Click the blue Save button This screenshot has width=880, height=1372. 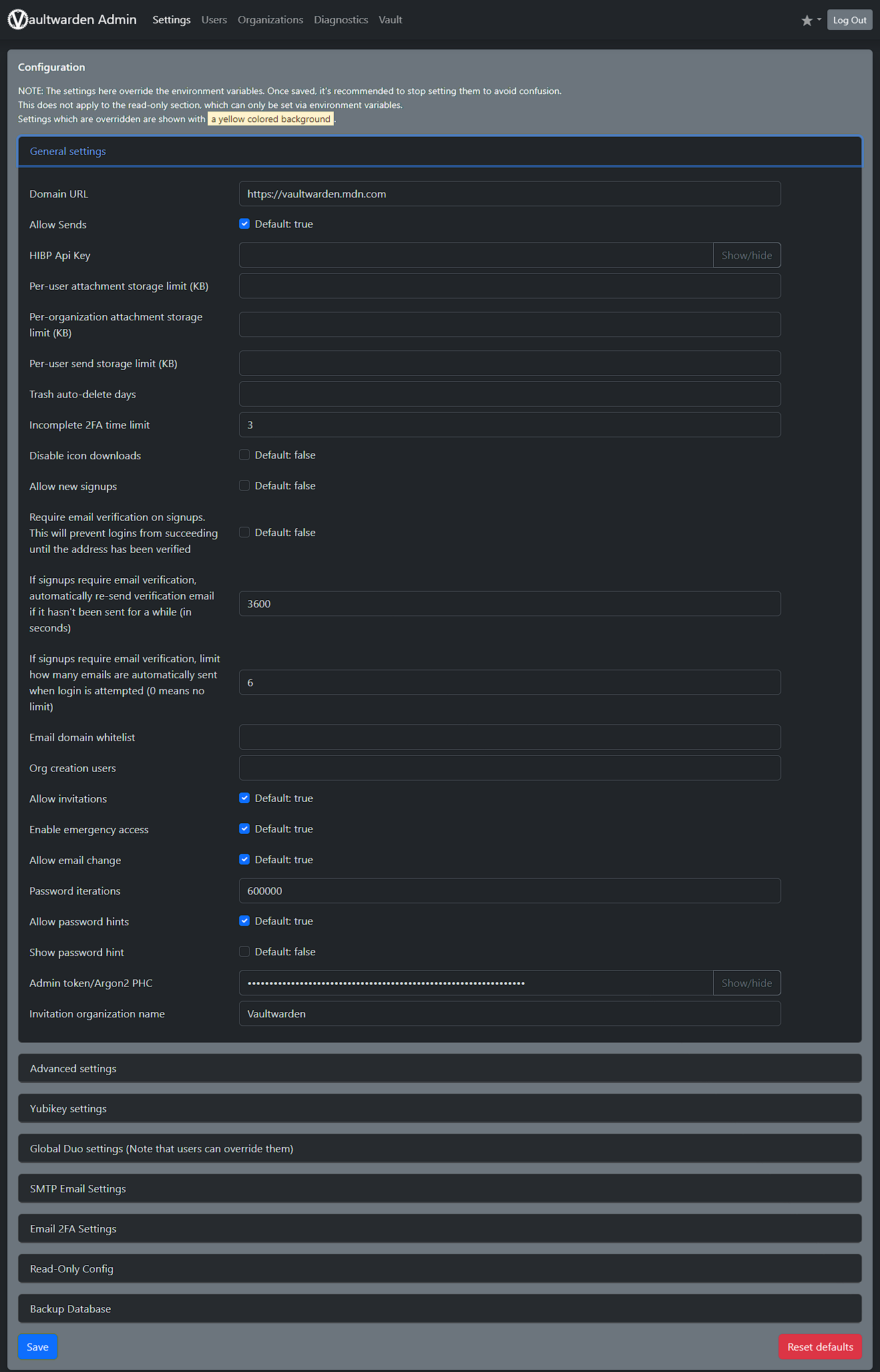pyautogui.click(x=37, y=1347)
